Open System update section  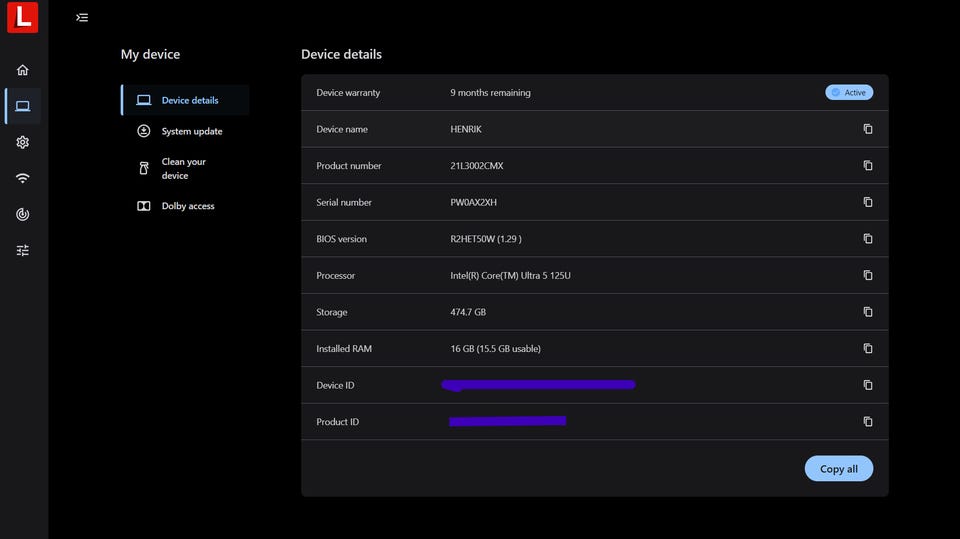186,131
